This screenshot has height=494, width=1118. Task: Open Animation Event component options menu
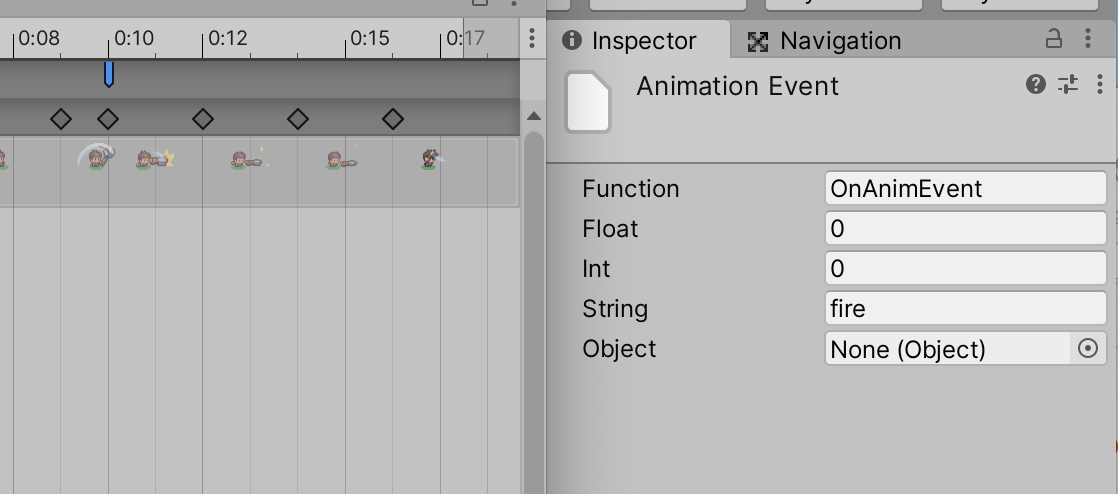1100,84
